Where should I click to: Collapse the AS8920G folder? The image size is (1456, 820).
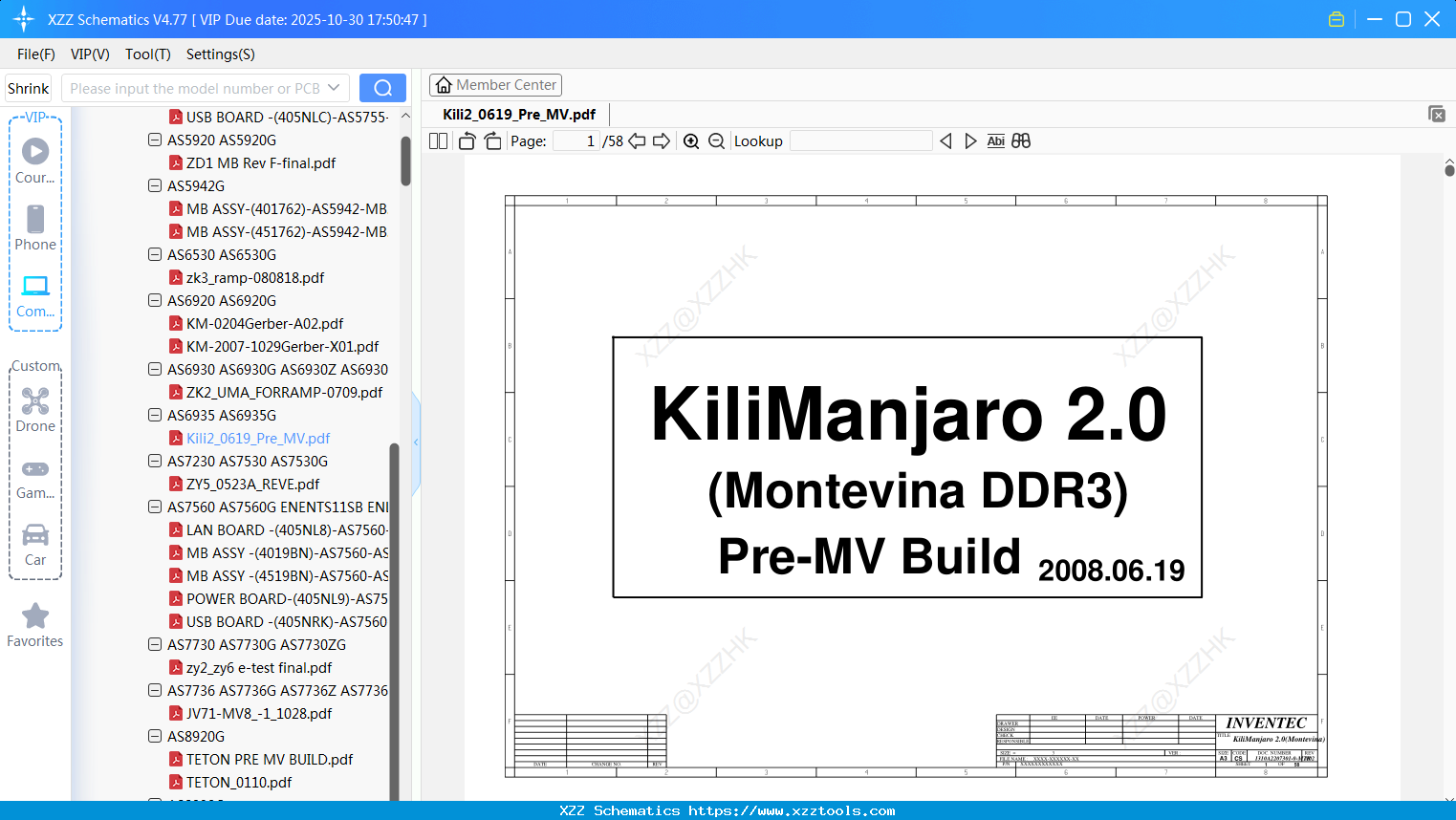coord(155,736)
